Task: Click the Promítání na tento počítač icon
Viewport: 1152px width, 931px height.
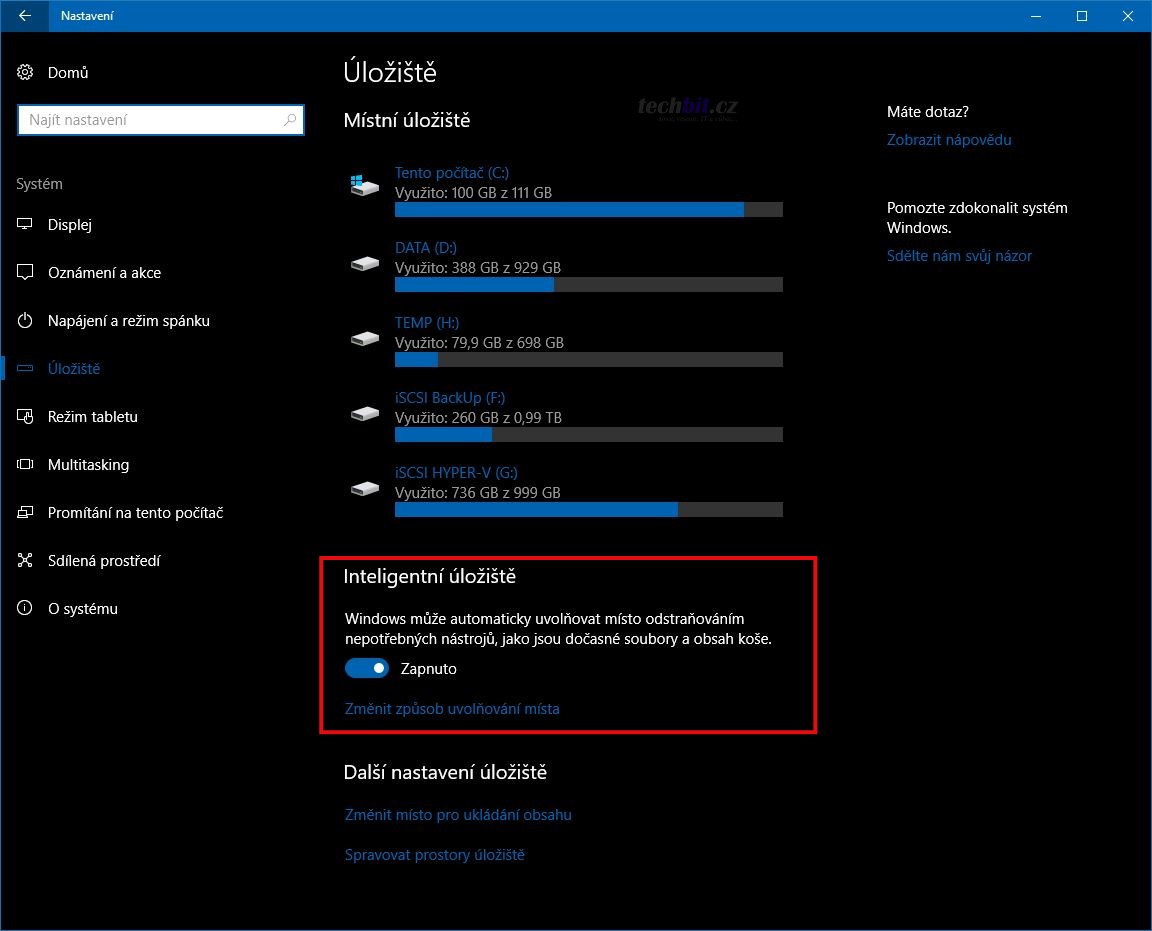Action: coord(25,512)
